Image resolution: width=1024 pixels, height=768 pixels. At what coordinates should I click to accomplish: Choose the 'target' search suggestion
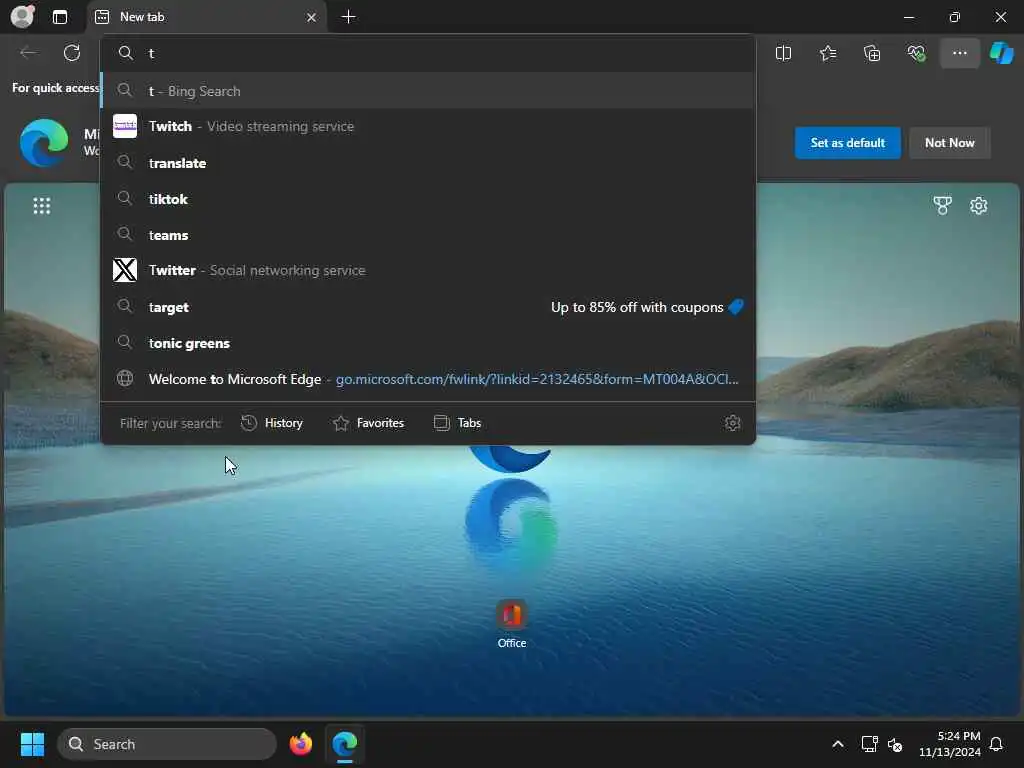pyautogui.click(x=428, y=307)
